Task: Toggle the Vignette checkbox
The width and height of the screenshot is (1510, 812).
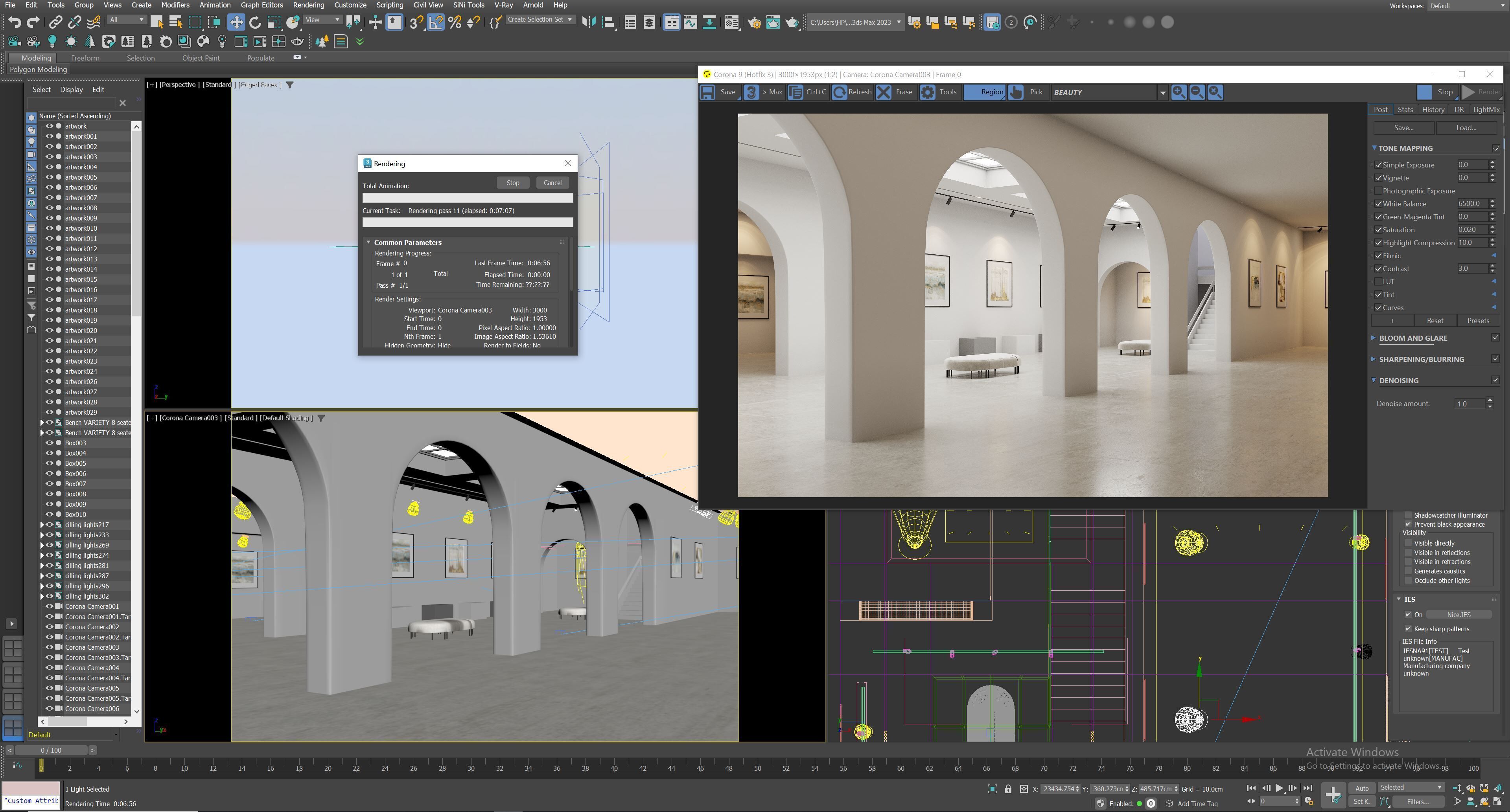Action: (x=1379, y=178)
